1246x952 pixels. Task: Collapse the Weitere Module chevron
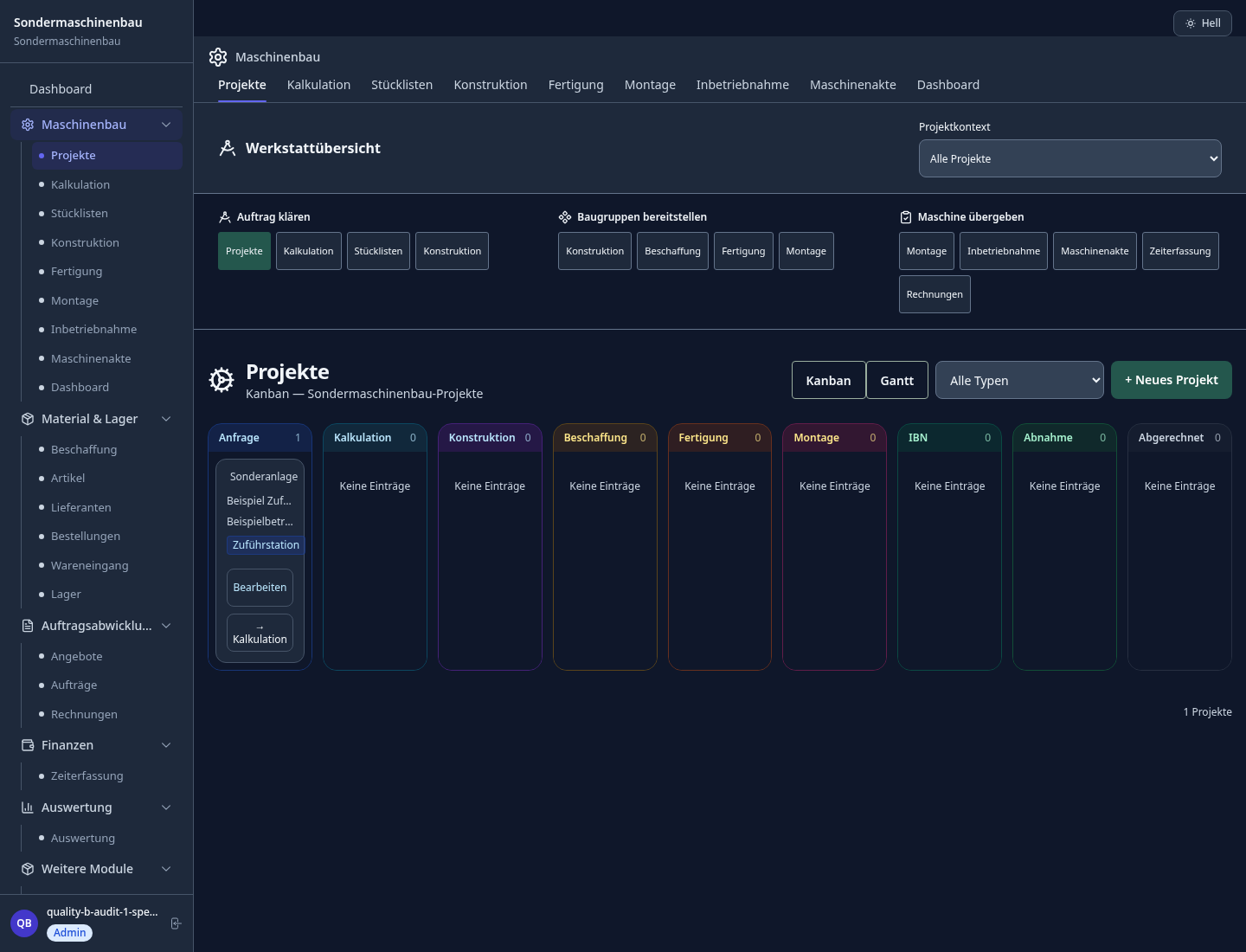click(x=166, y=869)
